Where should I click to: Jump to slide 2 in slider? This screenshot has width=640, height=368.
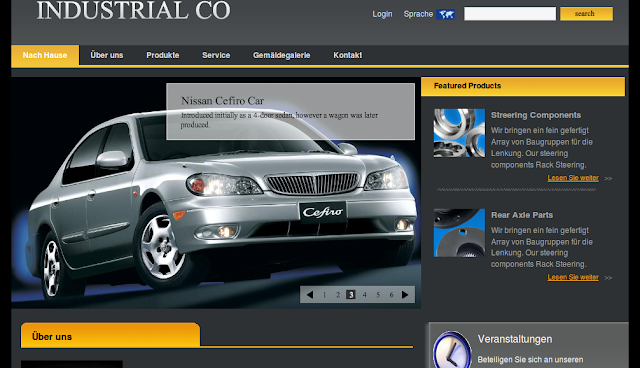338,295
